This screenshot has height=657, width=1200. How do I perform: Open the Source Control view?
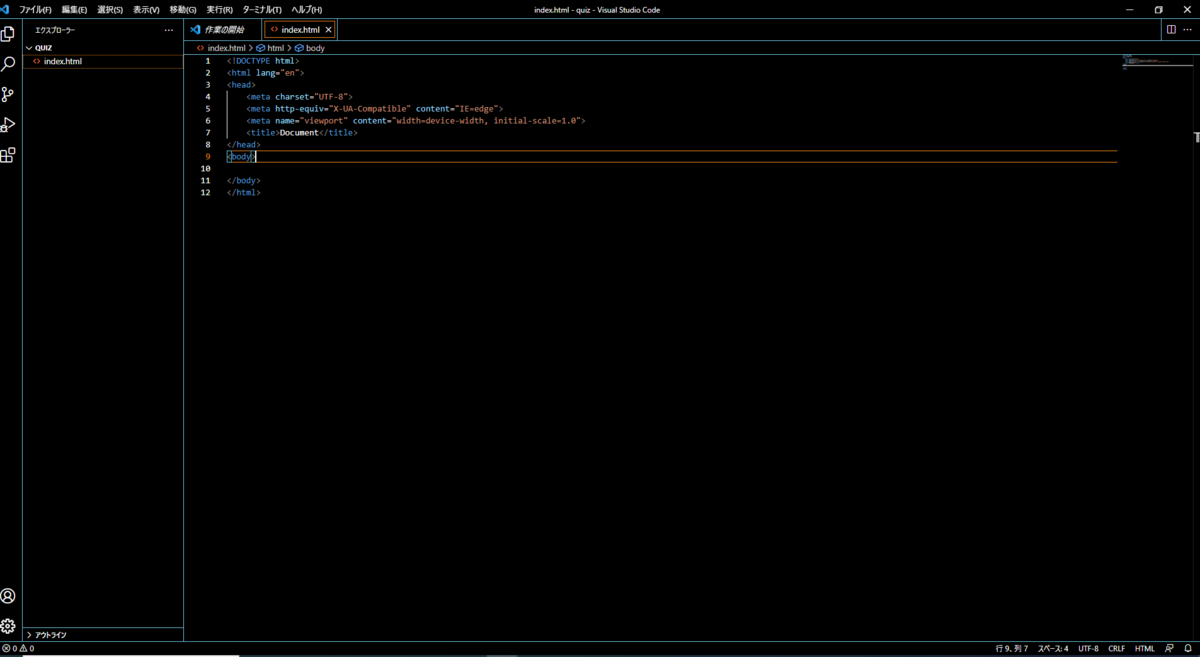pyautogui.click(x=8, y=94)
